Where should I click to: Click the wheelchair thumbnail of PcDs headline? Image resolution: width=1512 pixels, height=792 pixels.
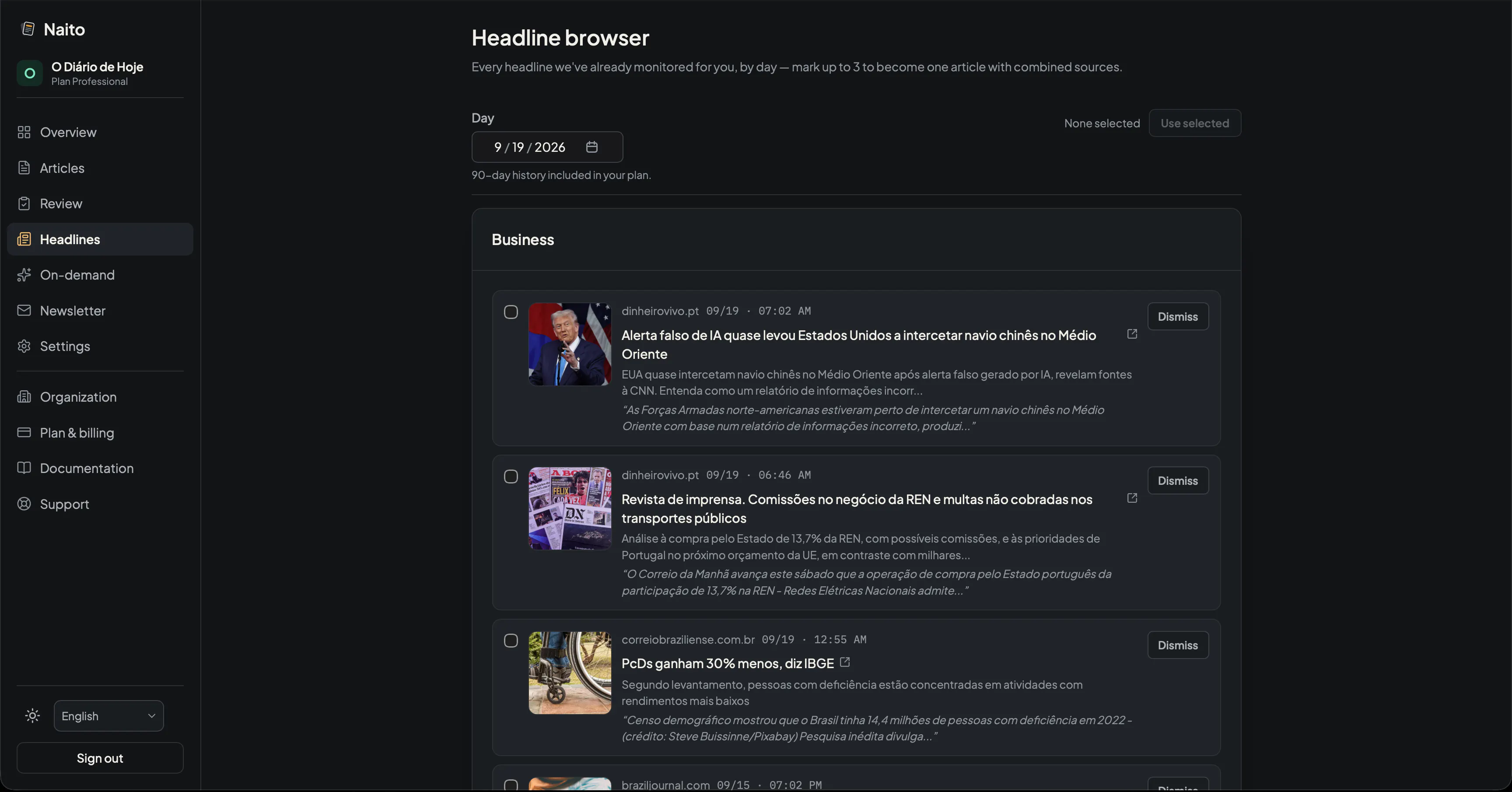(x=570, y=673)
